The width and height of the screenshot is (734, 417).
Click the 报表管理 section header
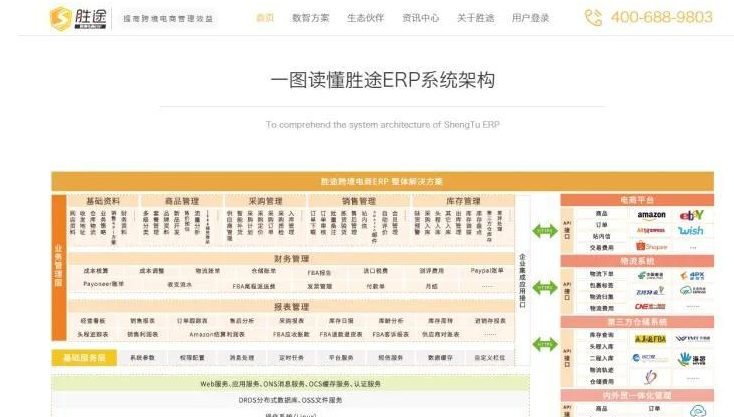tap(291, 307)
